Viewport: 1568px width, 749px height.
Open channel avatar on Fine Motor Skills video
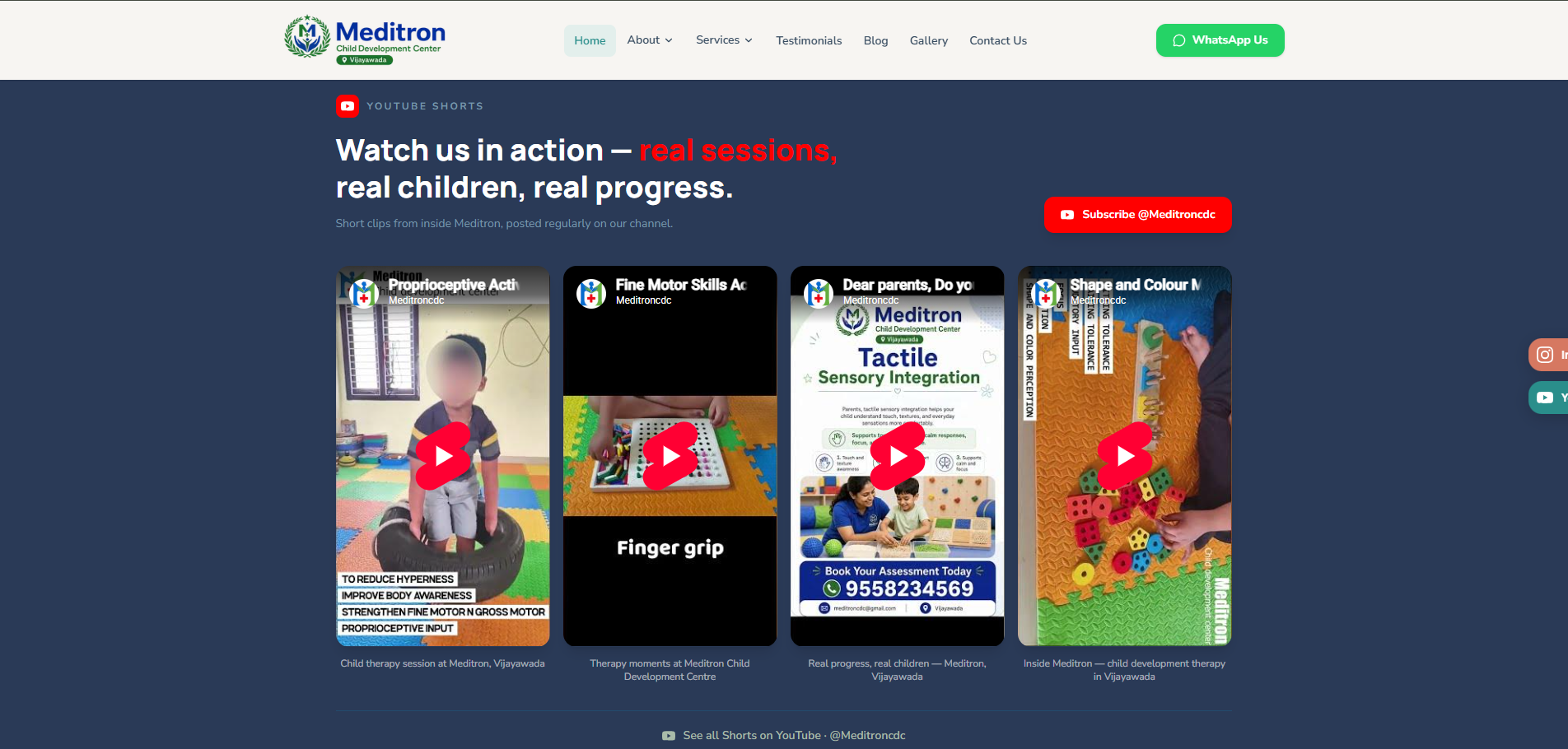(x=591, y=293)
